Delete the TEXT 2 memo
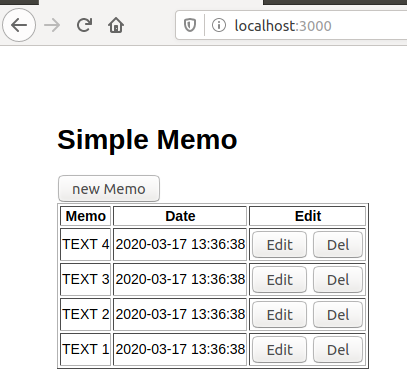The height and width of the screenshot is (392, 407). coord(338,315)
